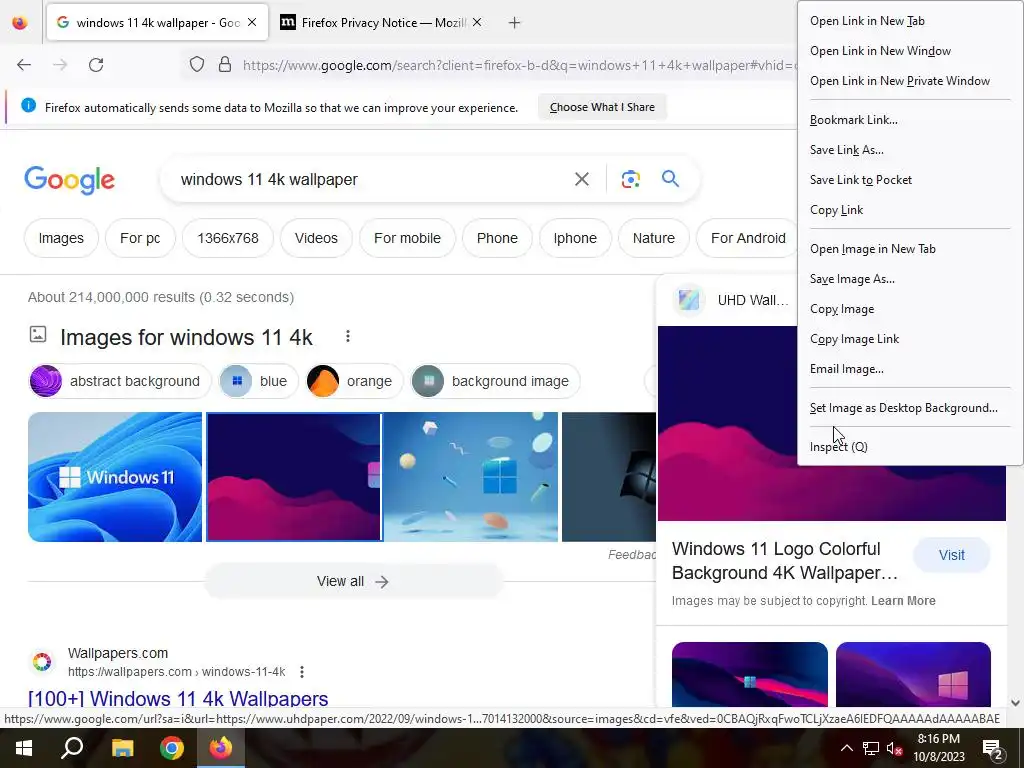Screen dimensions: 1024x768
Task: Open light blue floating shapes wallpaper thumbnail
Action: 471,477
